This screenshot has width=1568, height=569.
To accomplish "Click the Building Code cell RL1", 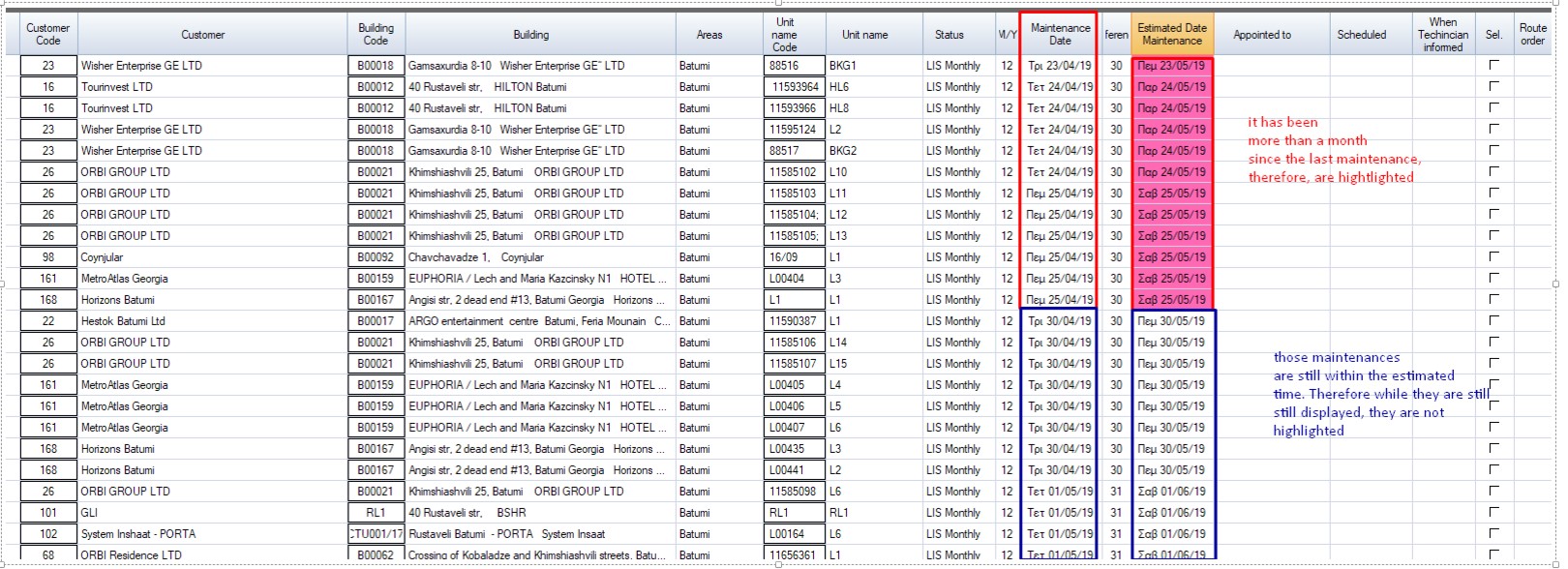I will click(x=376, y=513).
